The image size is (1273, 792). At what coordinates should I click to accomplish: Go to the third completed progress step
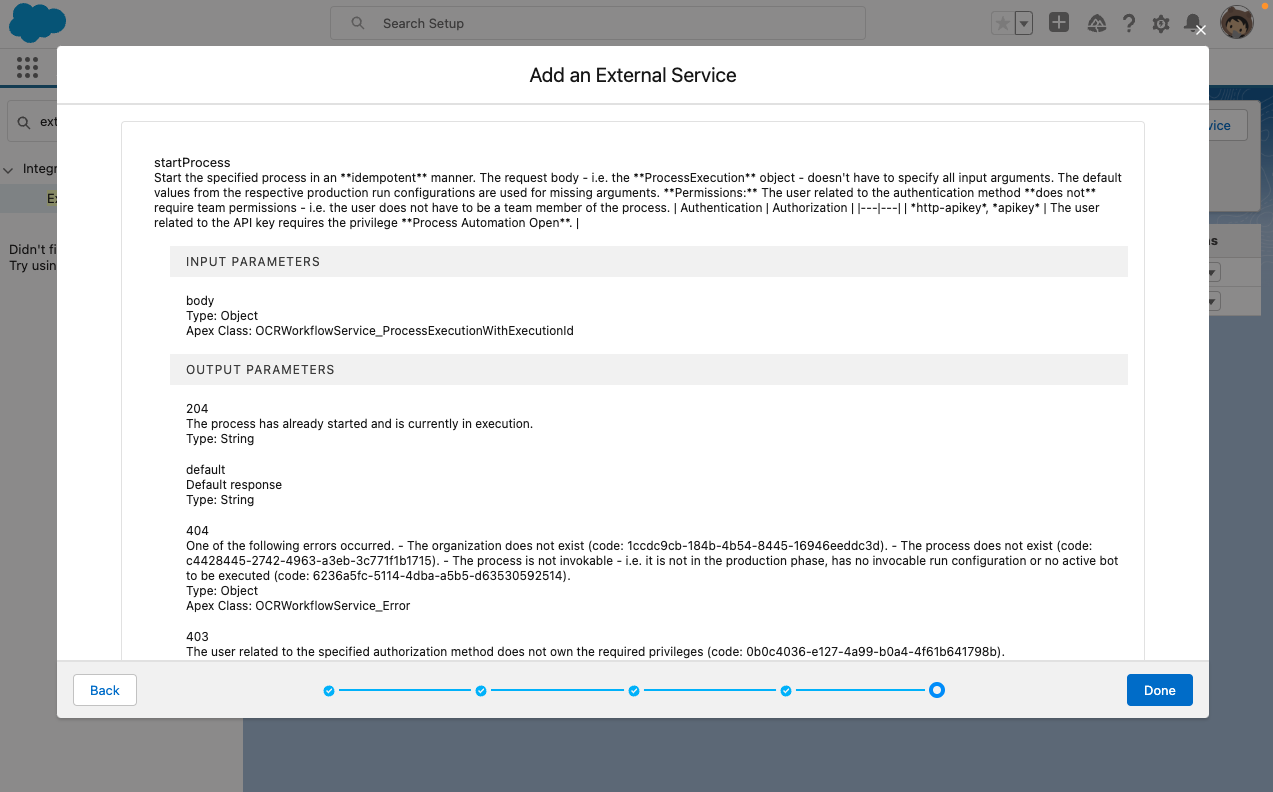pyautogui.click(x=634, y=691)
